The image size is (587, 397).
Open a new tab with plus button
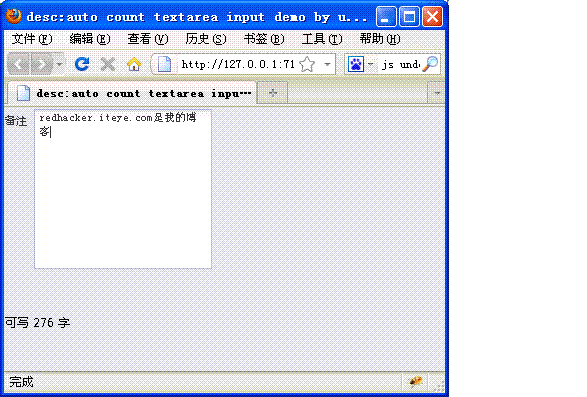(273, 93)
